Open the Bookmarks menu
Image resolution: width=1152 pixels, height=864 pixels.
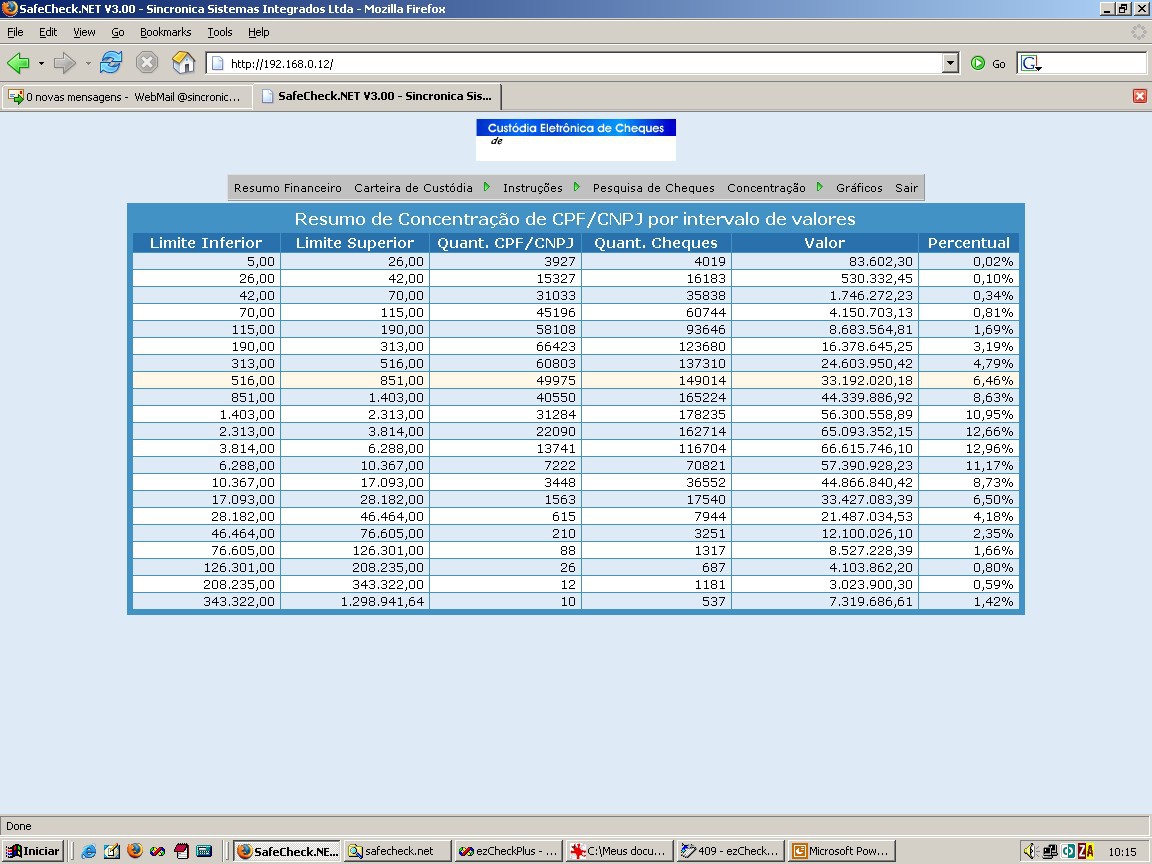[x=165, y=32]
